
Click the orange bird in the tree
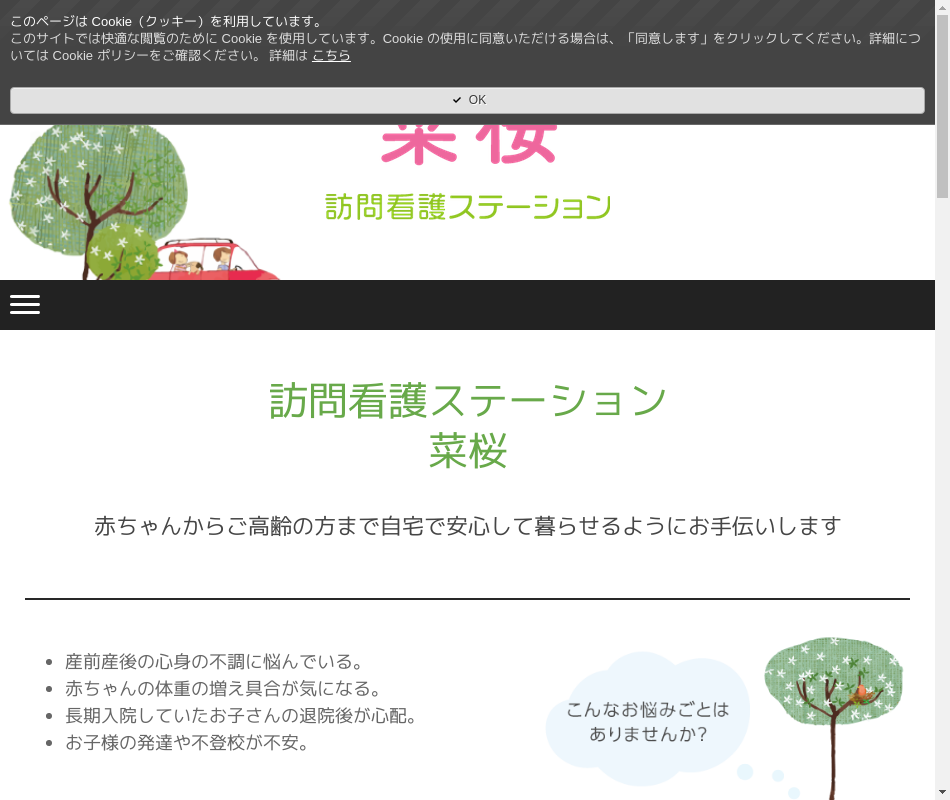(861, 692)
